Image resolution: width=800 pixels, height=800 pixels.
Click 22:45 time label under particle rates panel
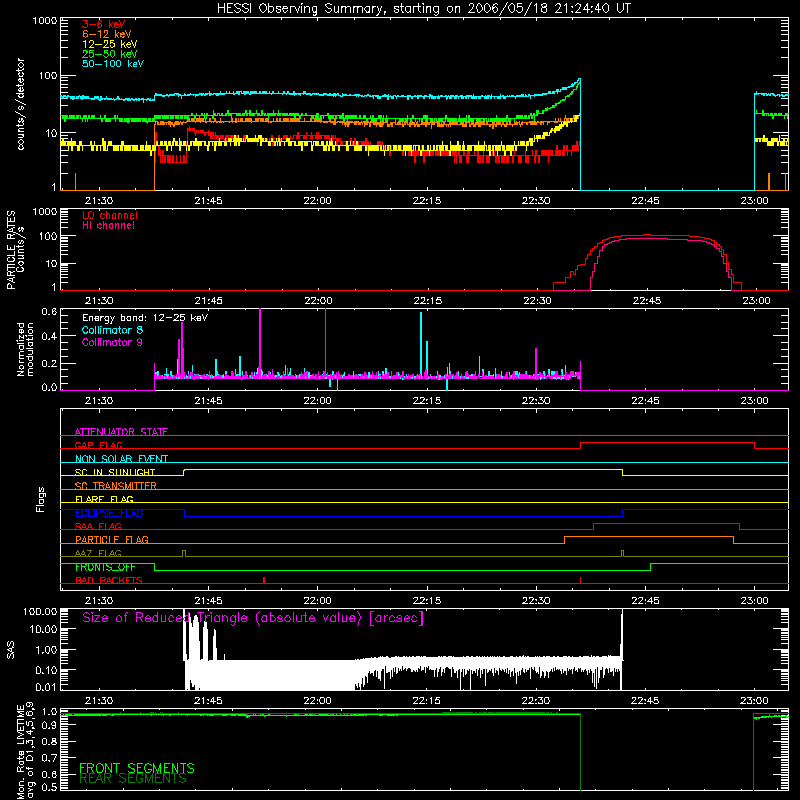click(647, 301)
